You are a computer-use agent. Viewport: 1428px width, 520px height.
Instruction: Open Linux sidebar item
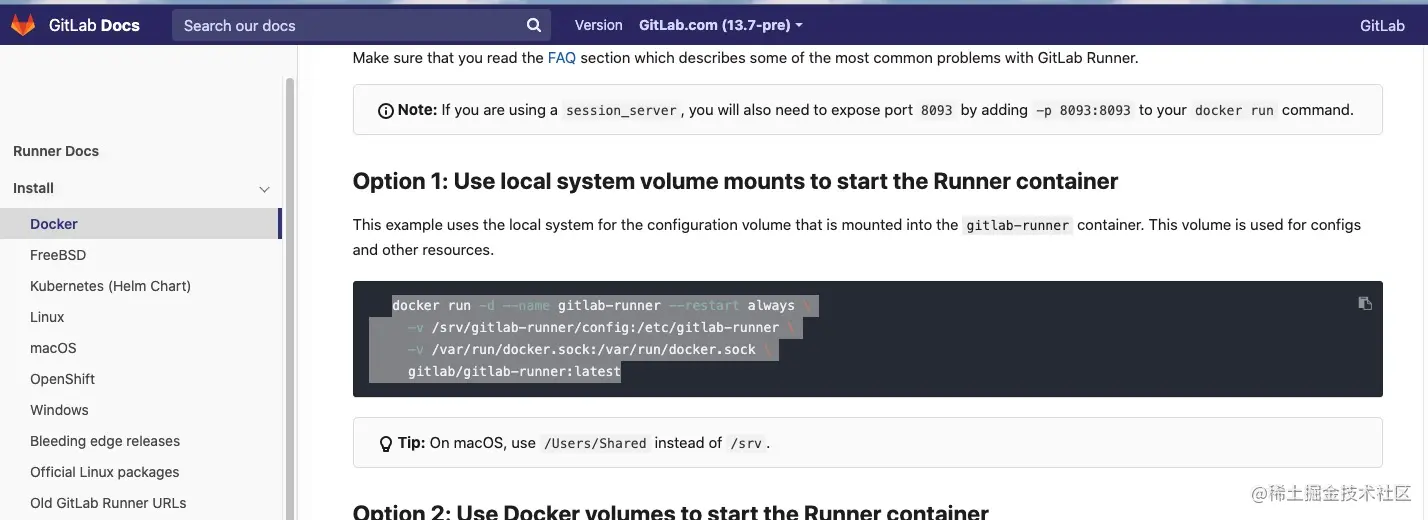click(x=47, y=317)
